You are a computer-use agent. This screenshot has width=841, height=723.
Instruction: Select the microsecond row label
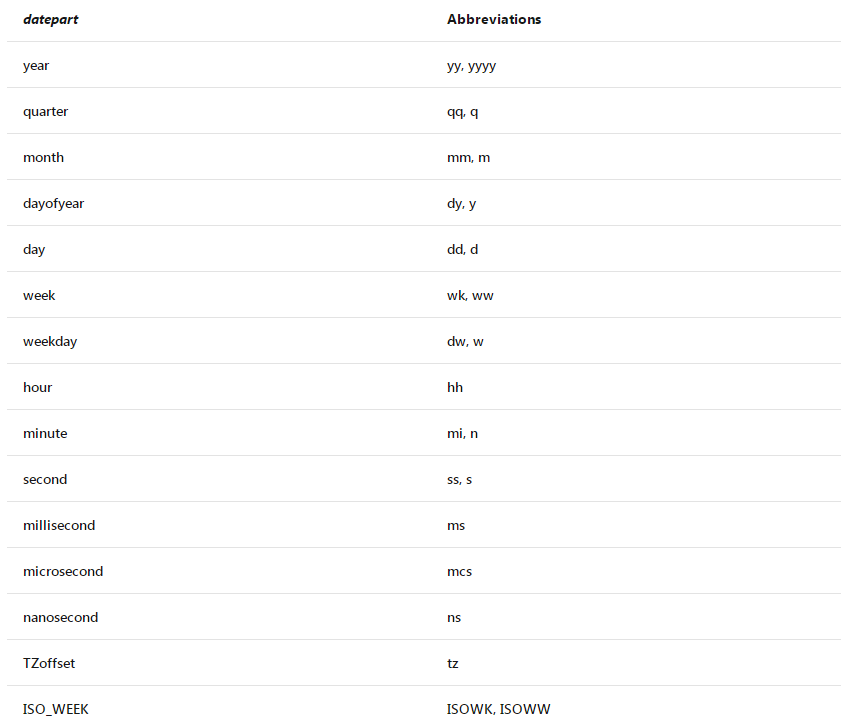tap(63, 572)
